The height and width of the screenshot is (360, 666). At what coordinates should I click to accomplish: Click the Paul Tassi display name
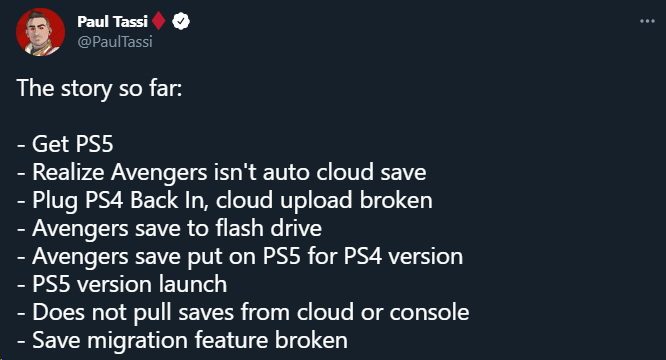pyautogui.click(x=112, y=21)
